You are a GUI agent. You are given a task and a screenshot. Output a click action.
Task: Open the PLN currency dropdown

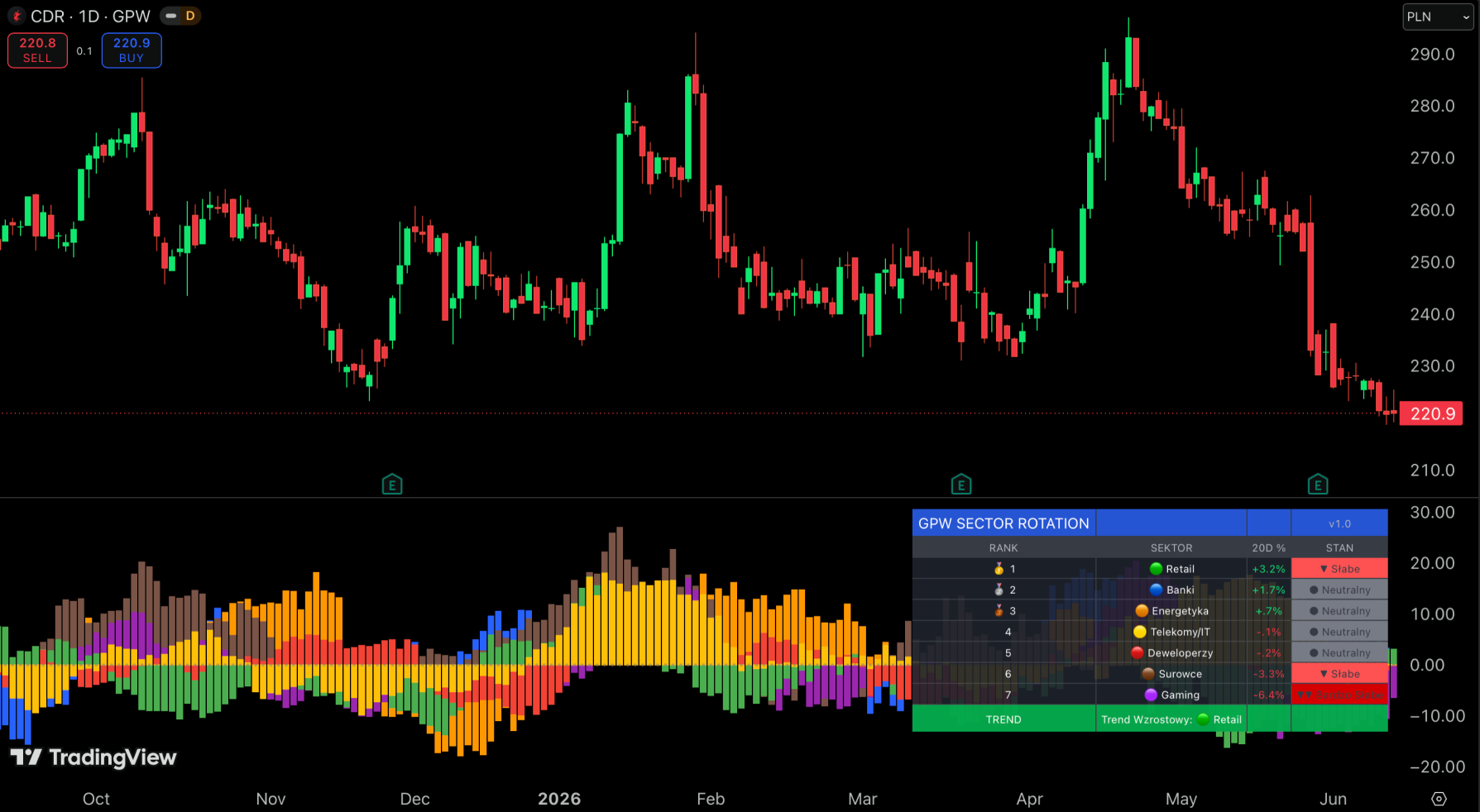pyautogui.click(x=1438, y=17)
